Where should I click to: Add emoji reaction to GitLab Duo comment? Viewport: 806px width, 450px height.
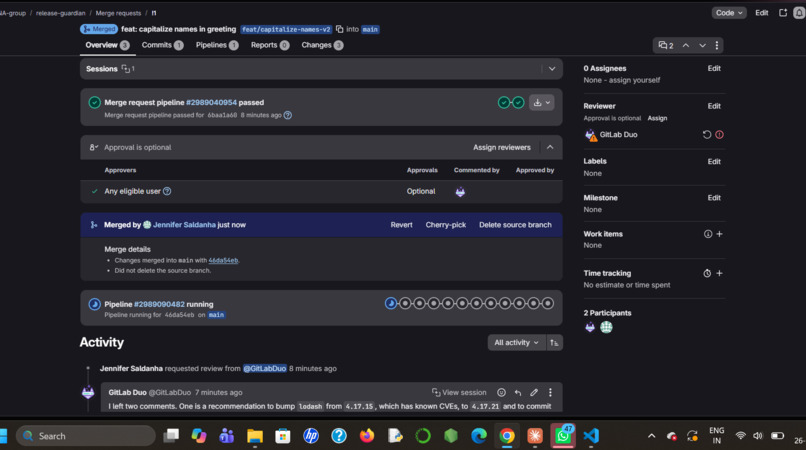pos(502,392)
